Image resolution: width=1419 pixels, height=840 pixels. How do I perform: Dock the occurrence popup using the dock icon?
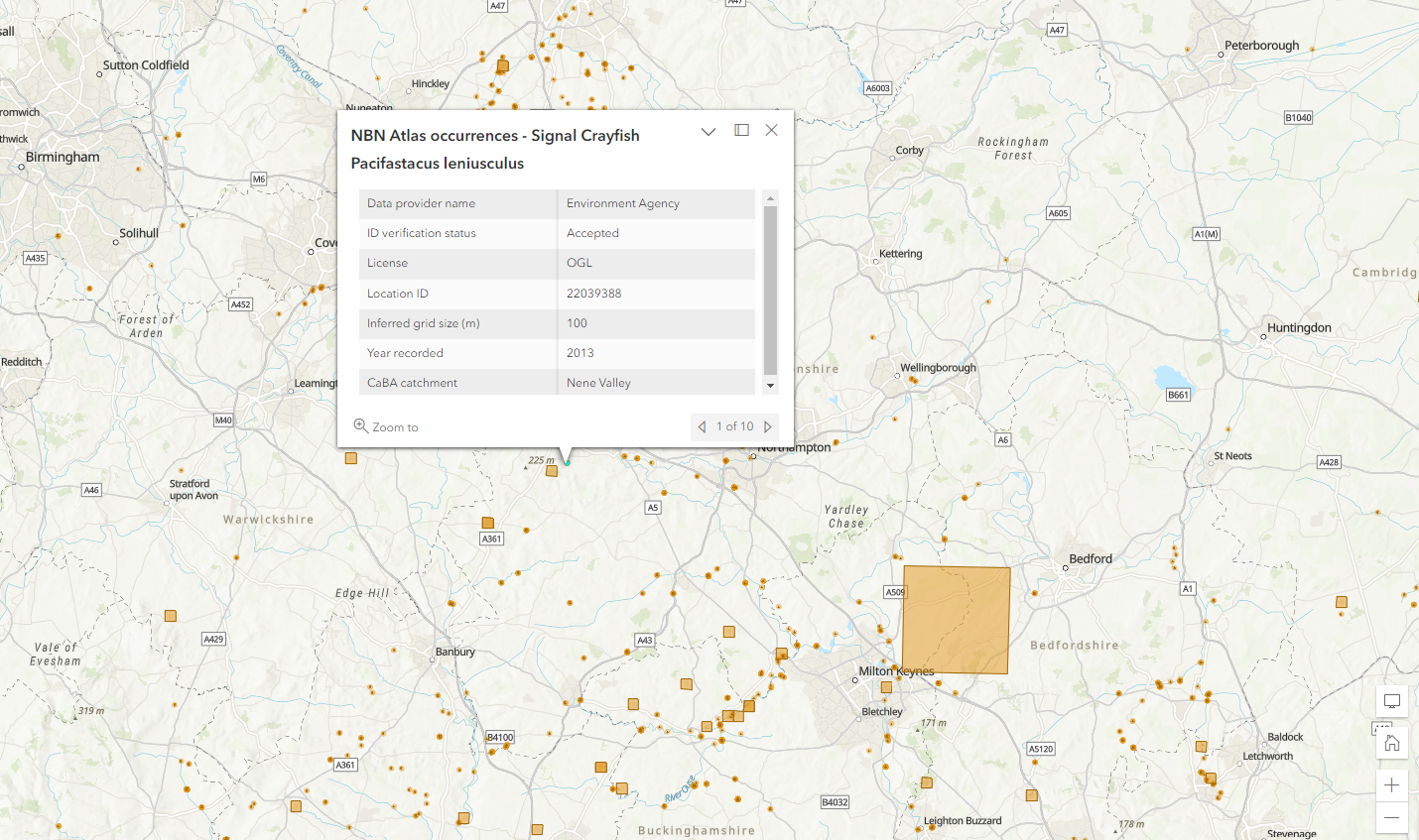(741, 130)
